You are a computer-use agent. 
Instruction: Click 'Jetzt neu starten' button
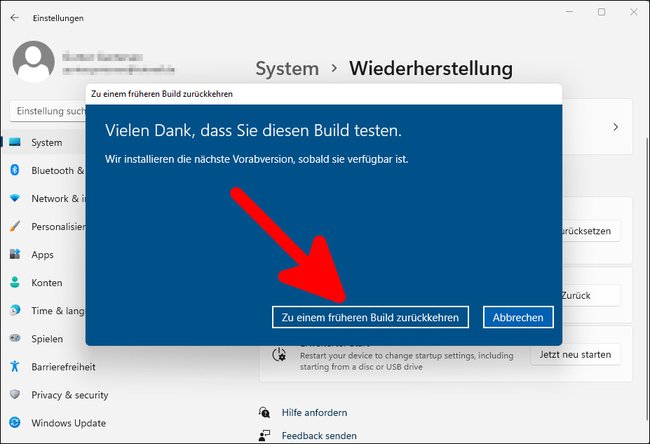pyautogui.click(x=575, y=354)
